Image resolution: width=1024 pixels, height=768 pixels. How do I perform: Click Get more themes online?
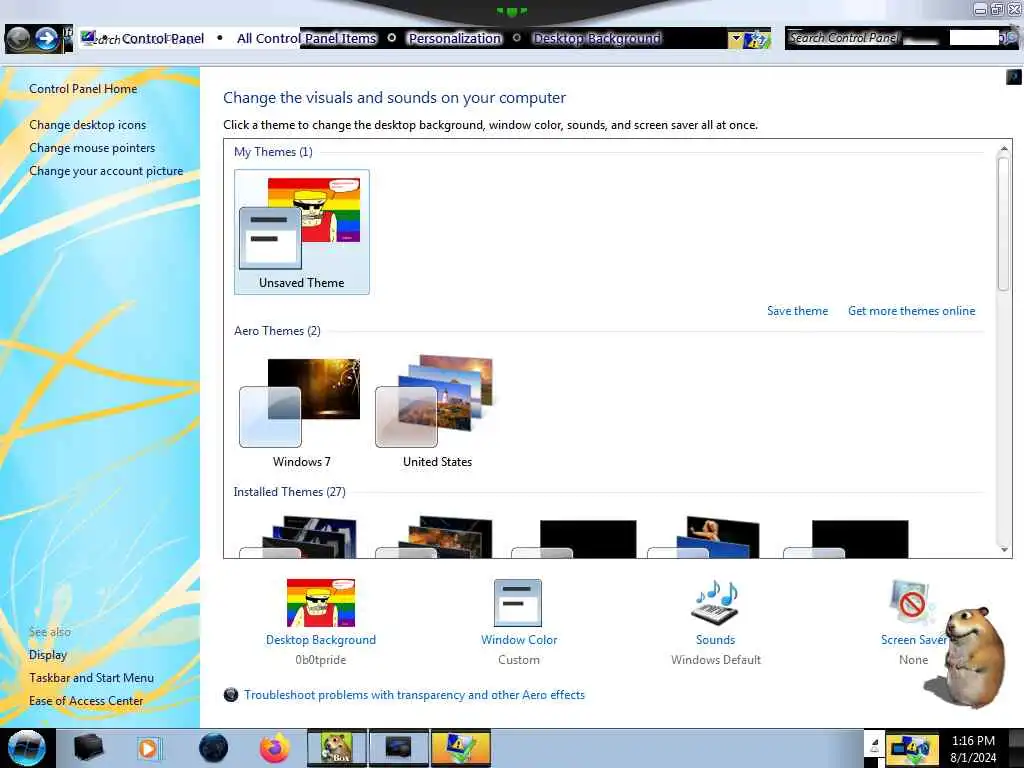[912, 311]
